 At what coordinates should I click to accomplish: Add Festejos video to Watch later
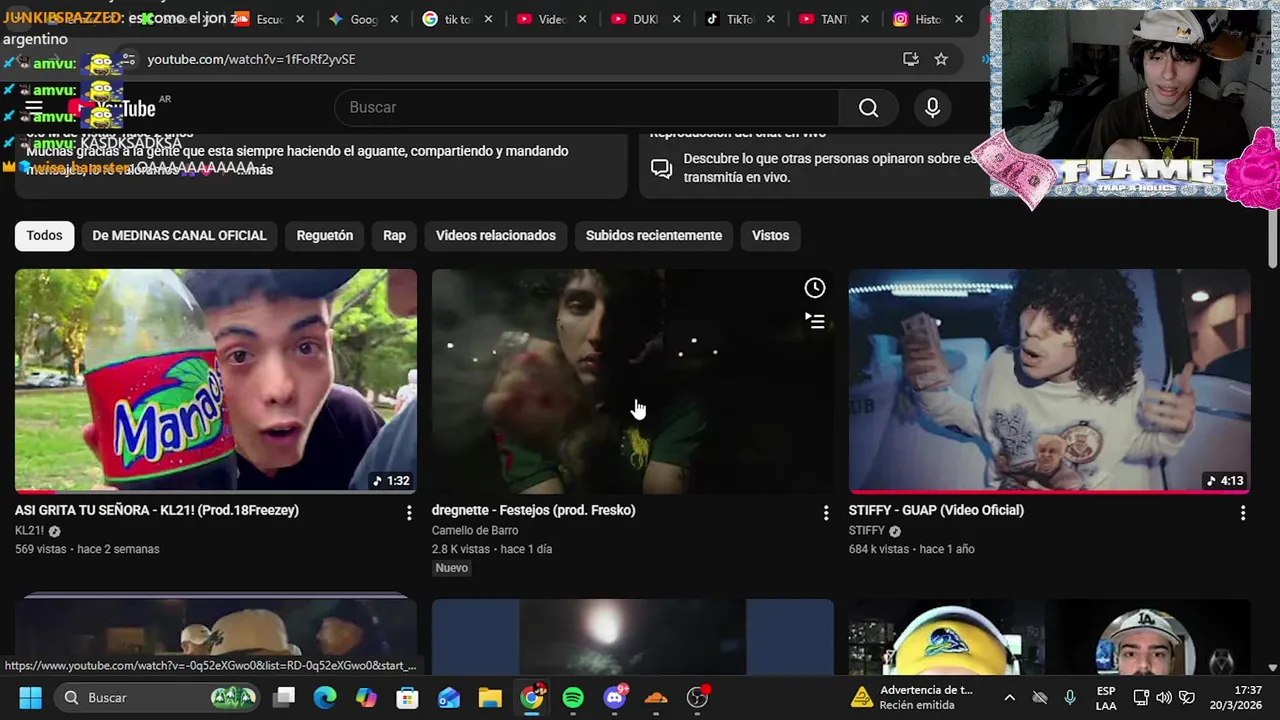(815, 288)
